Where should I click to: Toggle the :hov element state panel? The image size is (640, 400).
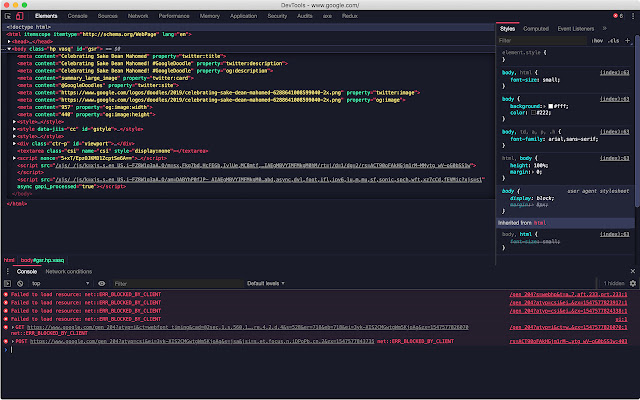click(597, 40)
